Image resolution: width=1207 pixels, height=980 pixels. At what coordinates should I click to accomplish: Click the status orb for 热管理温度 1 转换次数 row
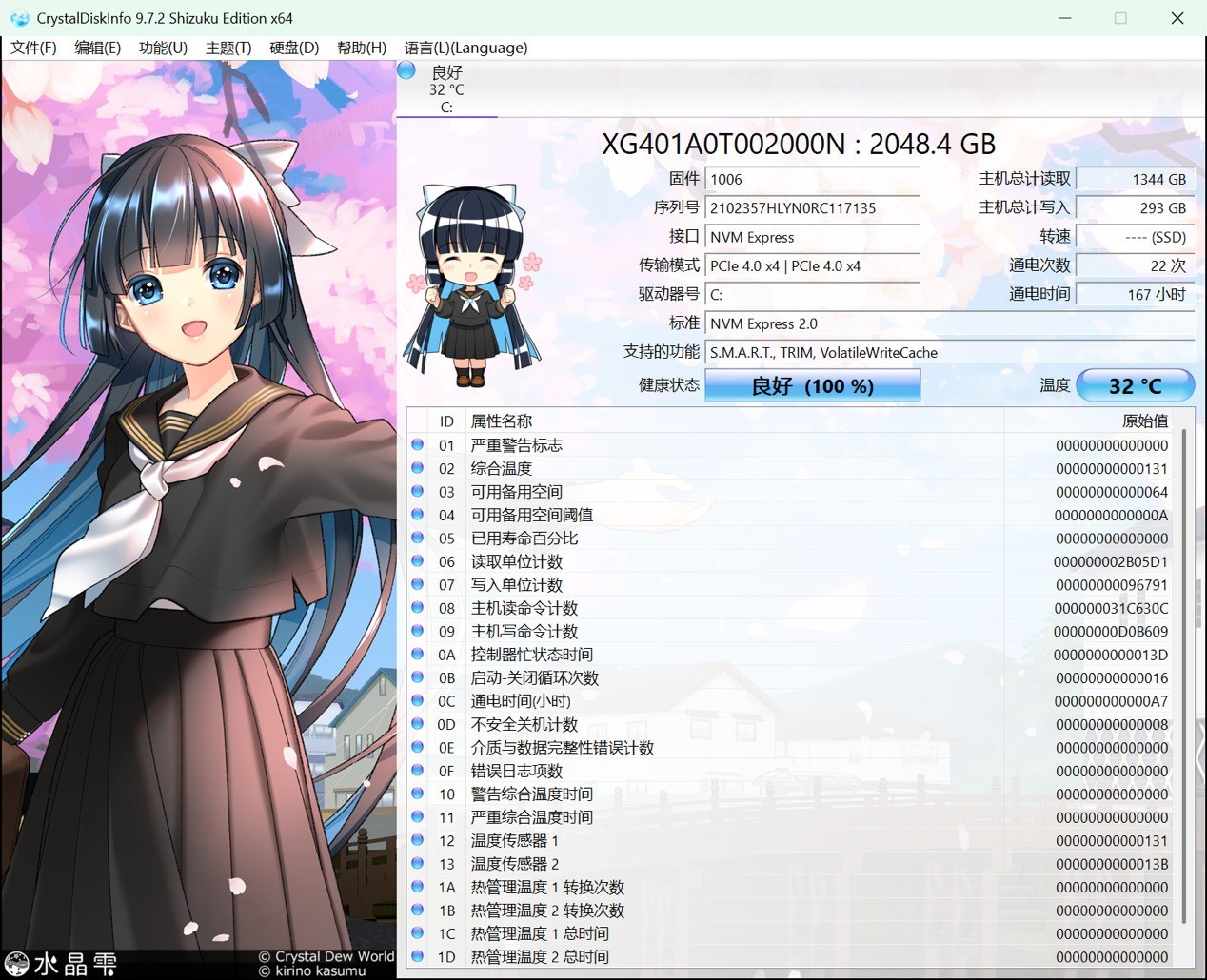pyautogui.click(x=417, y=887)
